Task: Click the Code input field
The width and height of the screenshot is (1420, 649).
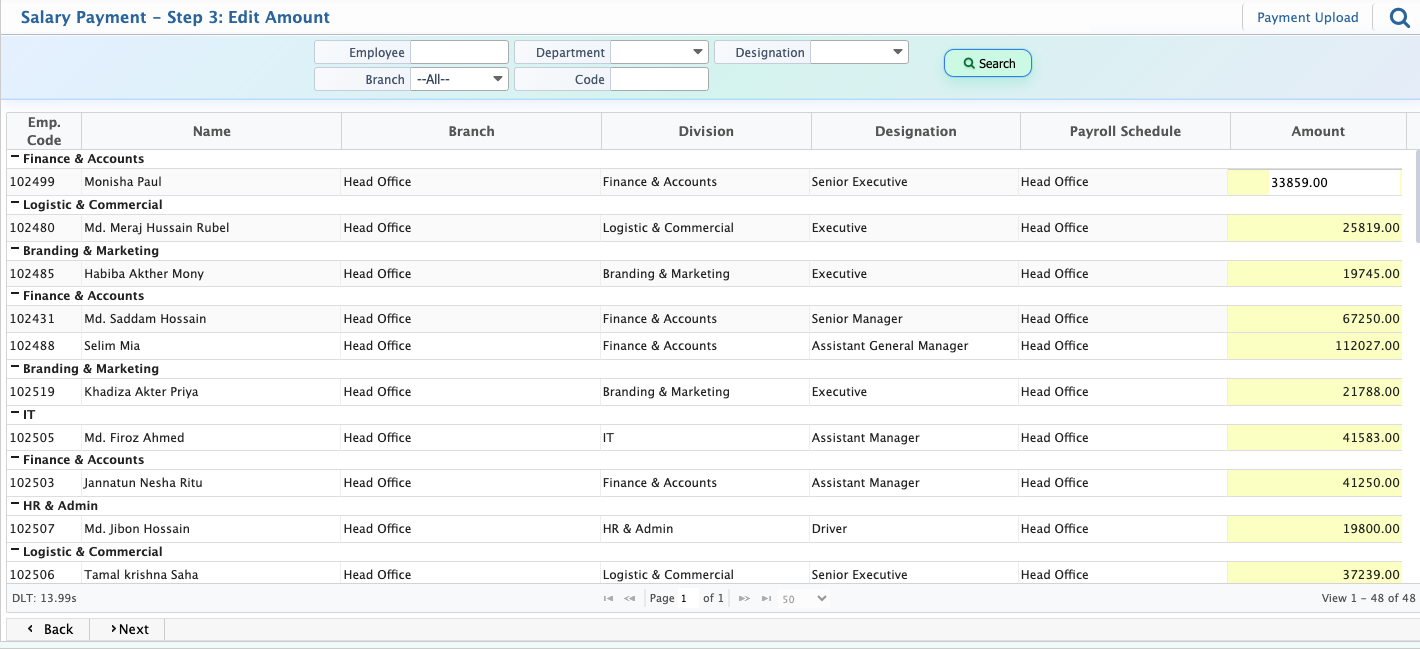Action: pyautogui.click(x=659, y=79)
